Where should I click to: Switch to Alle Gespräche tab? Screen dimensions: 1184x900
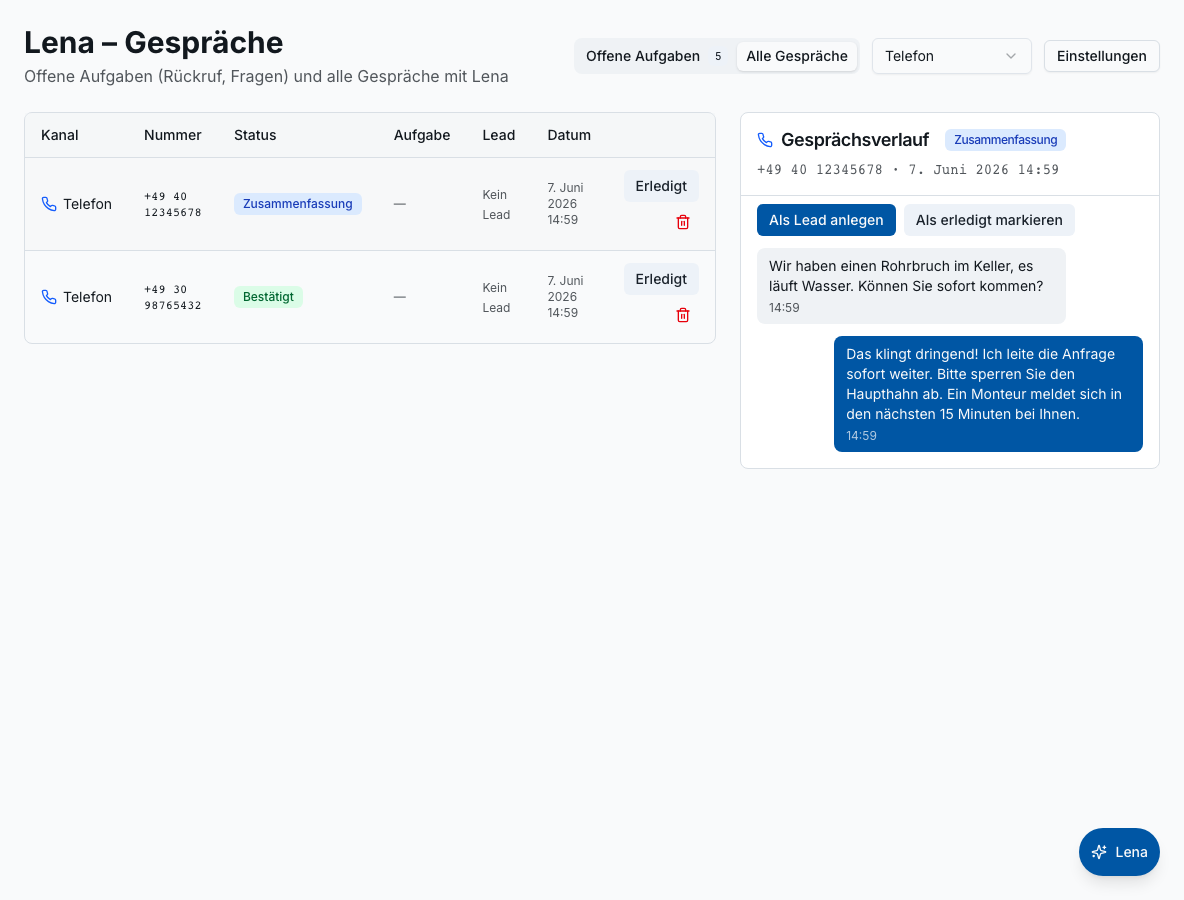[x=797, y=56]
